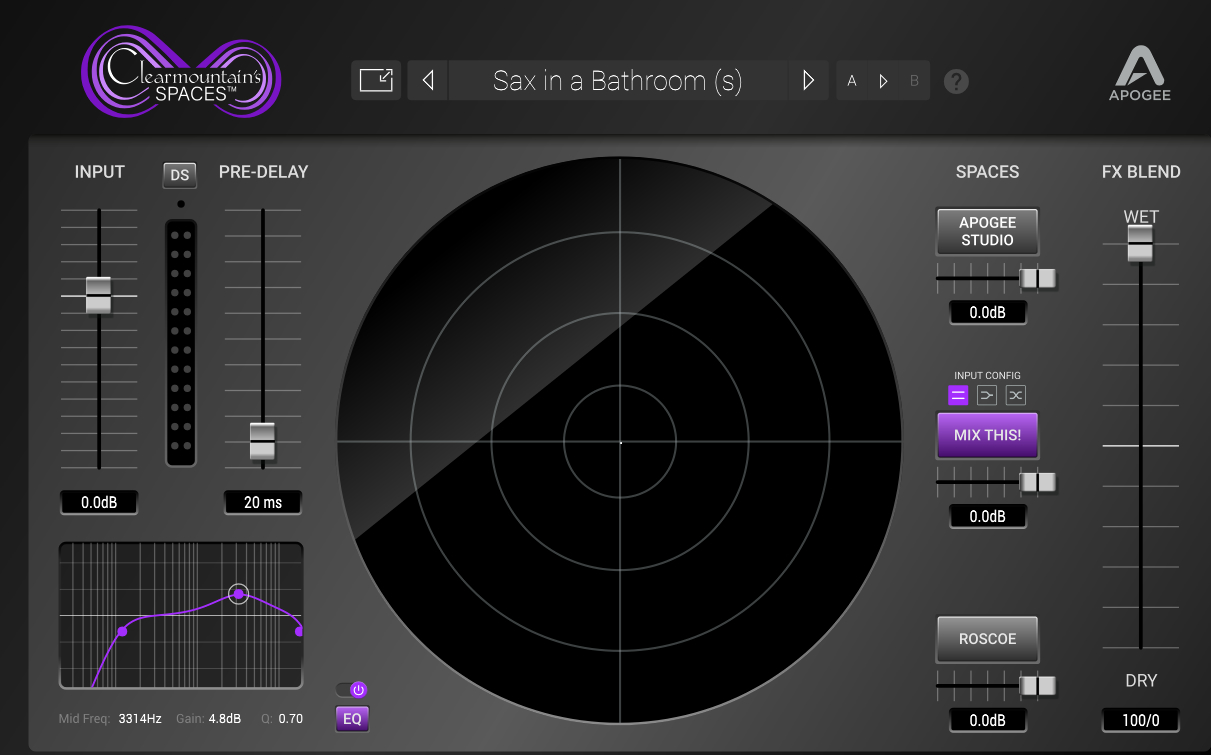Click the Mix This! level slider handle
Screen dimensions: 1211x755
(1038, 483)
